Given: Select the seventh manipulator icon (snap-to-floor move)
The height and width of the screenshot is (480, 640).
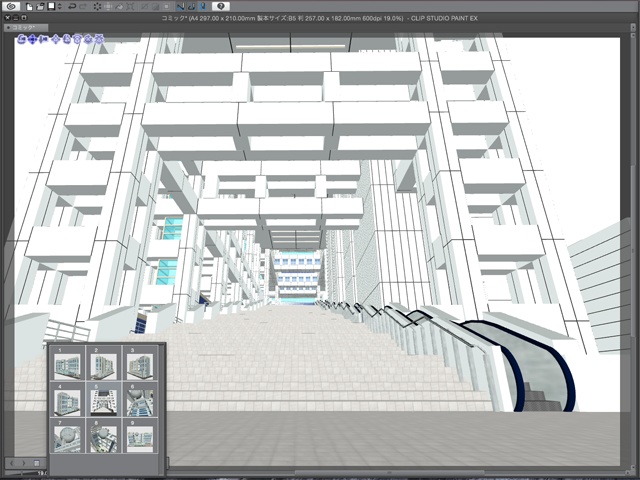Looking at the screenshot, I should tap(88, 39).
